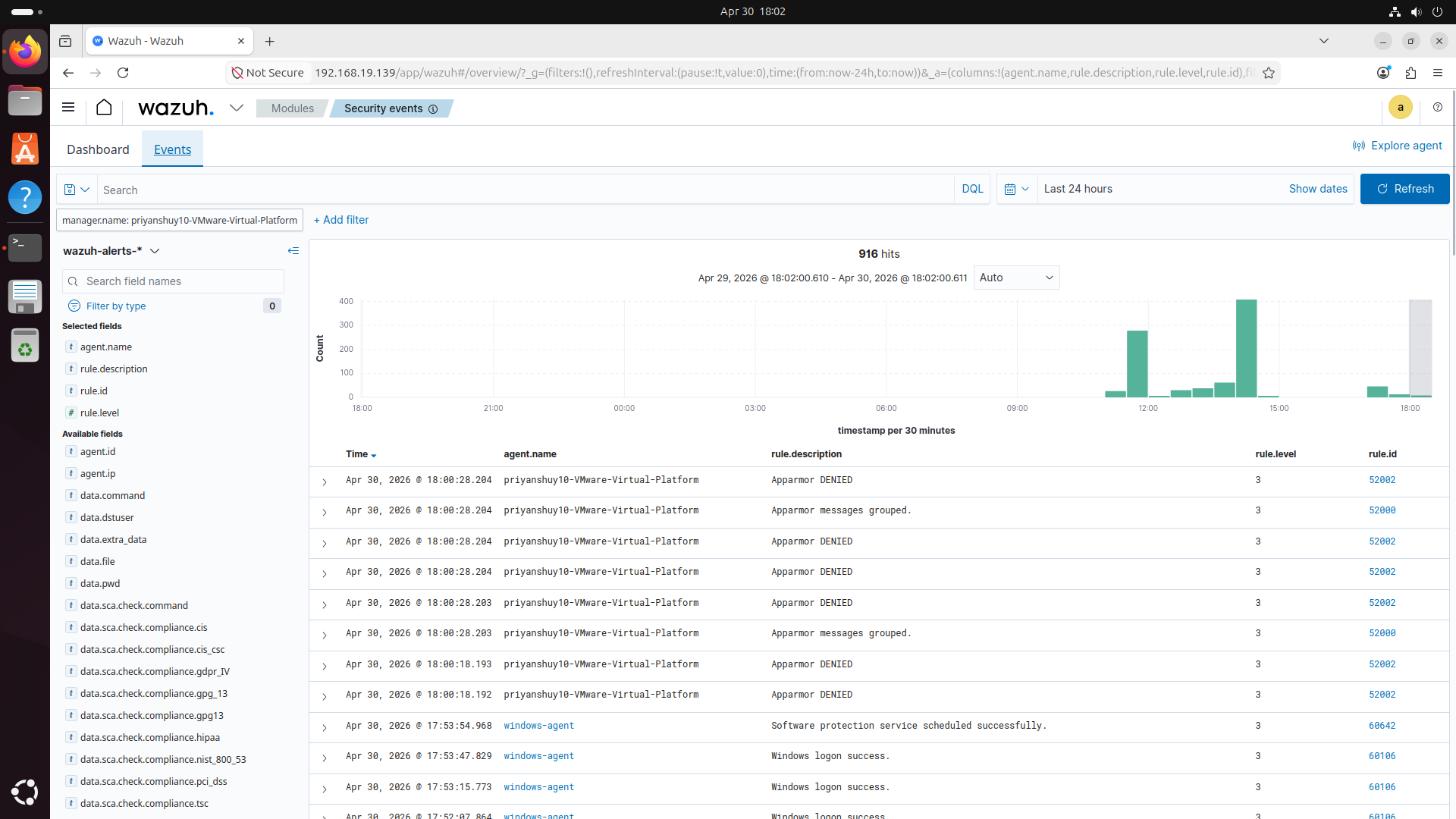Image resolution: width=1456 pixels, height=819 pixels.
Task: Open Ubuntu Software from the dock
Action: pyautogui.click(x=25, y=149)
